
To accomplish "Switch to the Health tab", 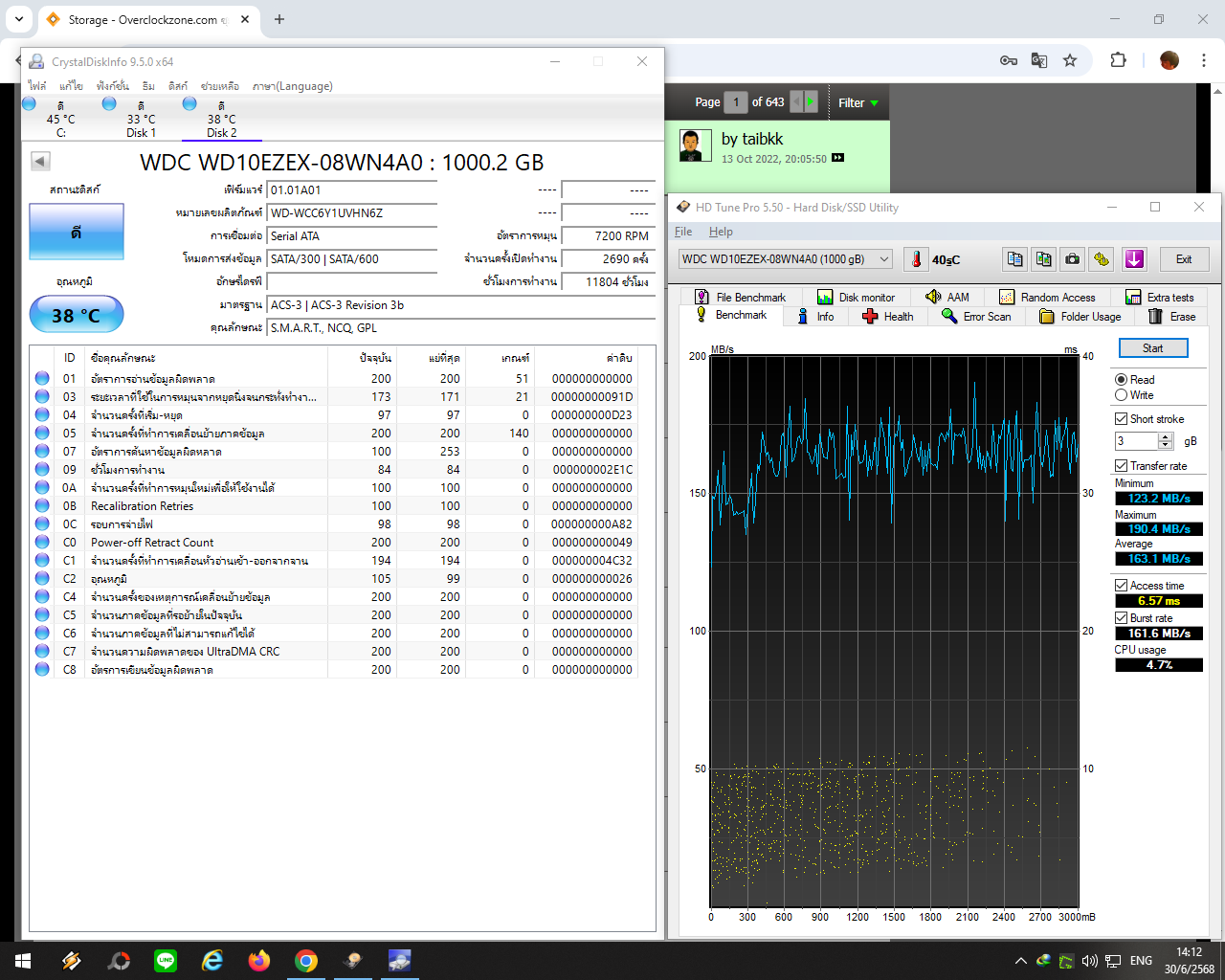I will (887, 317).
